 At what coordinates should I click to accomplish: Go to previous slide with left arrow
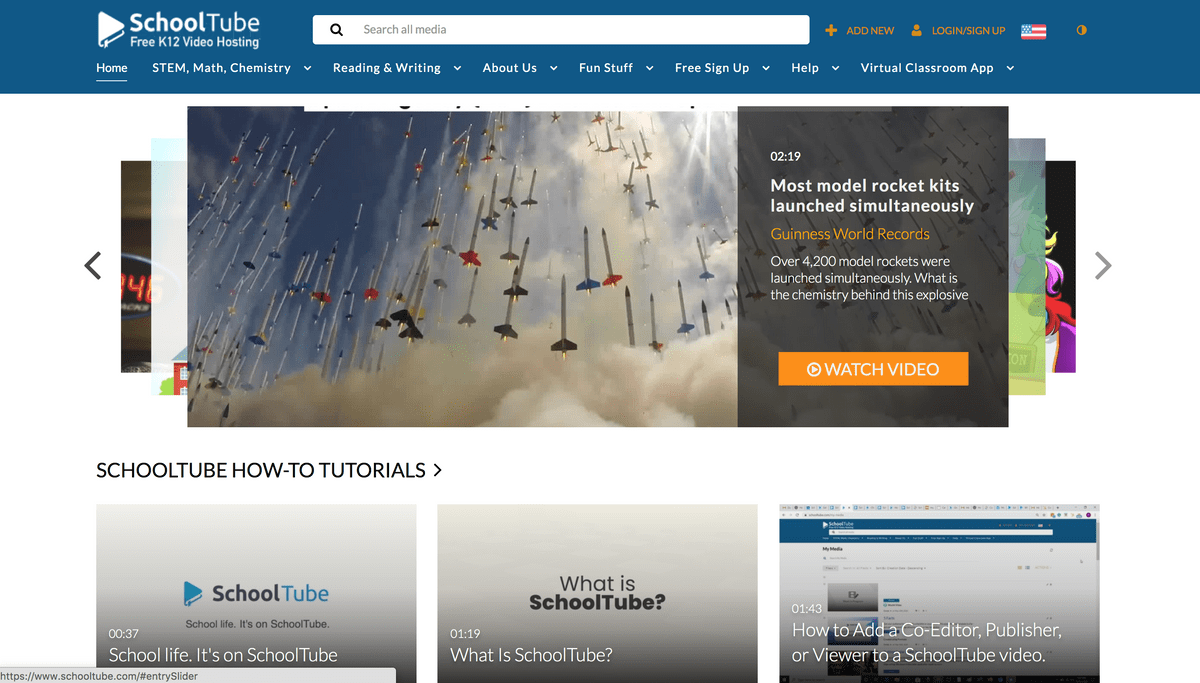(x=93, y=265)
